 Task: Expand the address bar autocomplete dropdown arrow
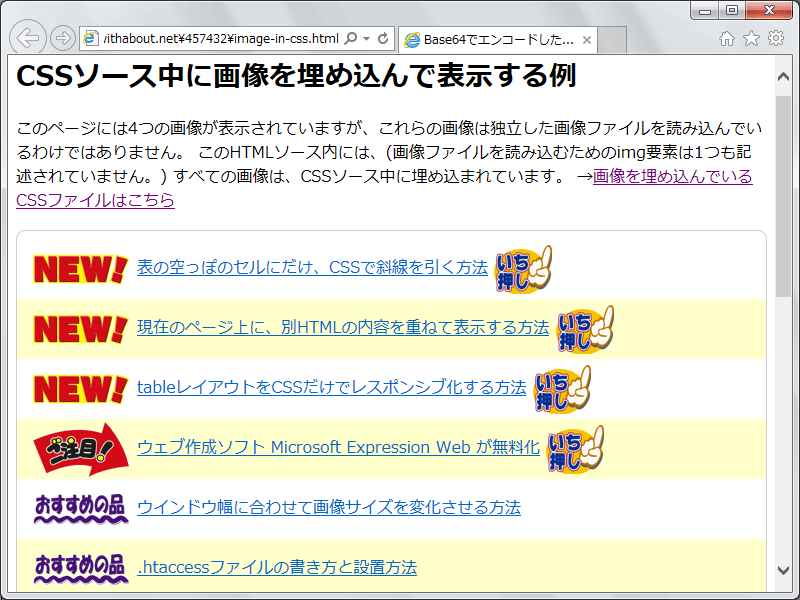coord(367,39)
